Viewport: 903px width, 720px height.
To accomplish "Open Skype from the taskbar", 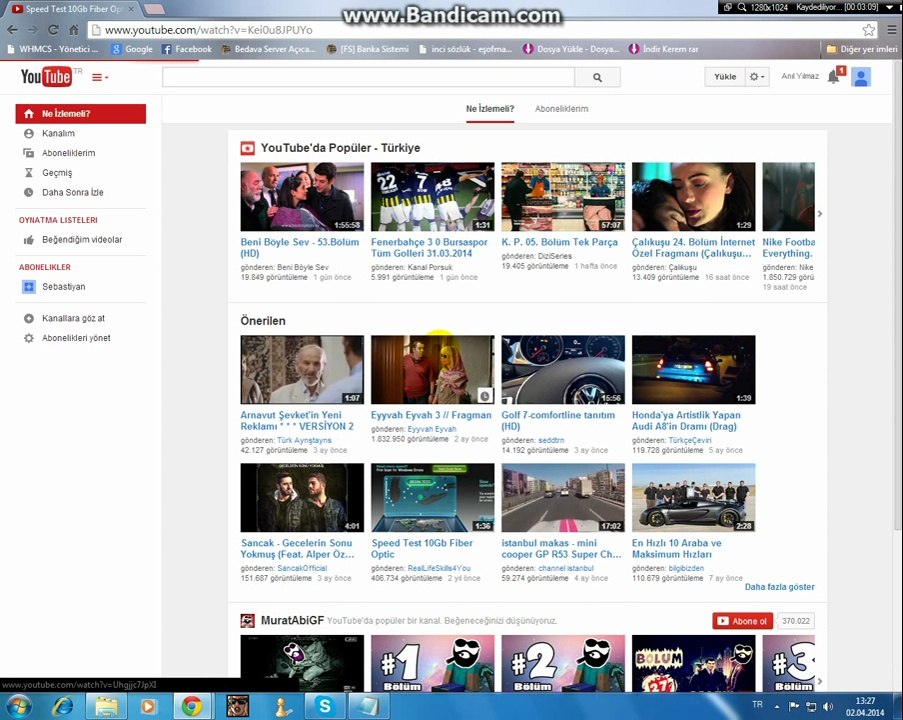I will click(x=324, y=706).
